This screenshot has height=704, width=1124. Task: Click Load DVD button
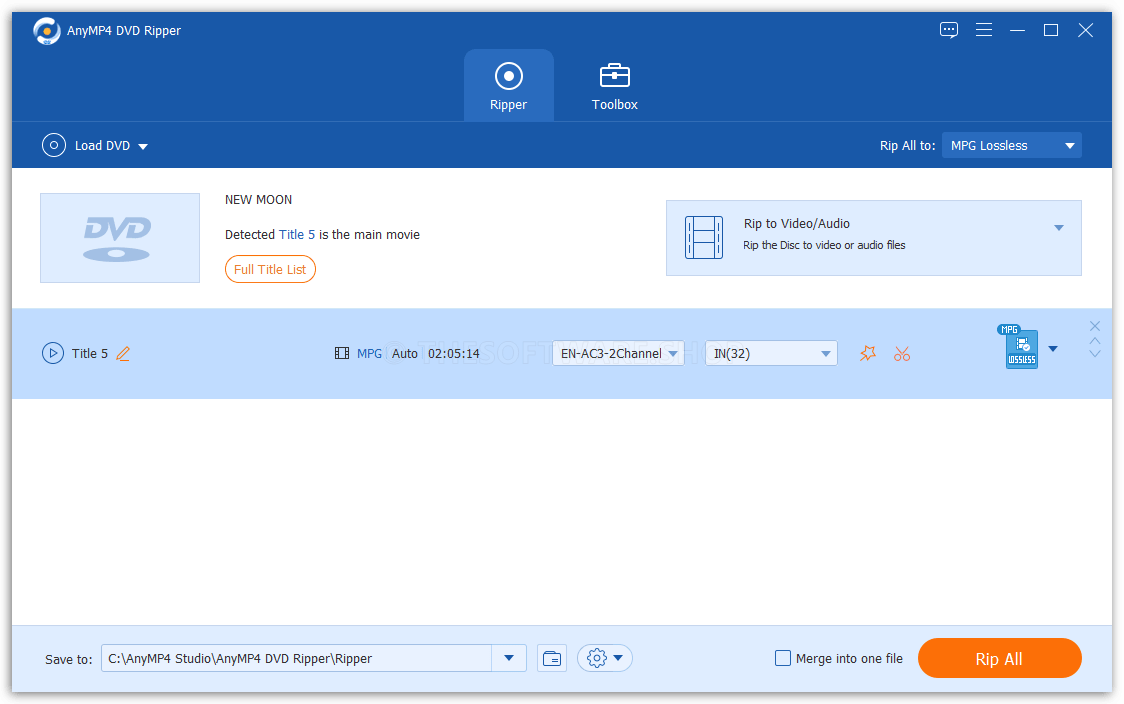point(86,146)
